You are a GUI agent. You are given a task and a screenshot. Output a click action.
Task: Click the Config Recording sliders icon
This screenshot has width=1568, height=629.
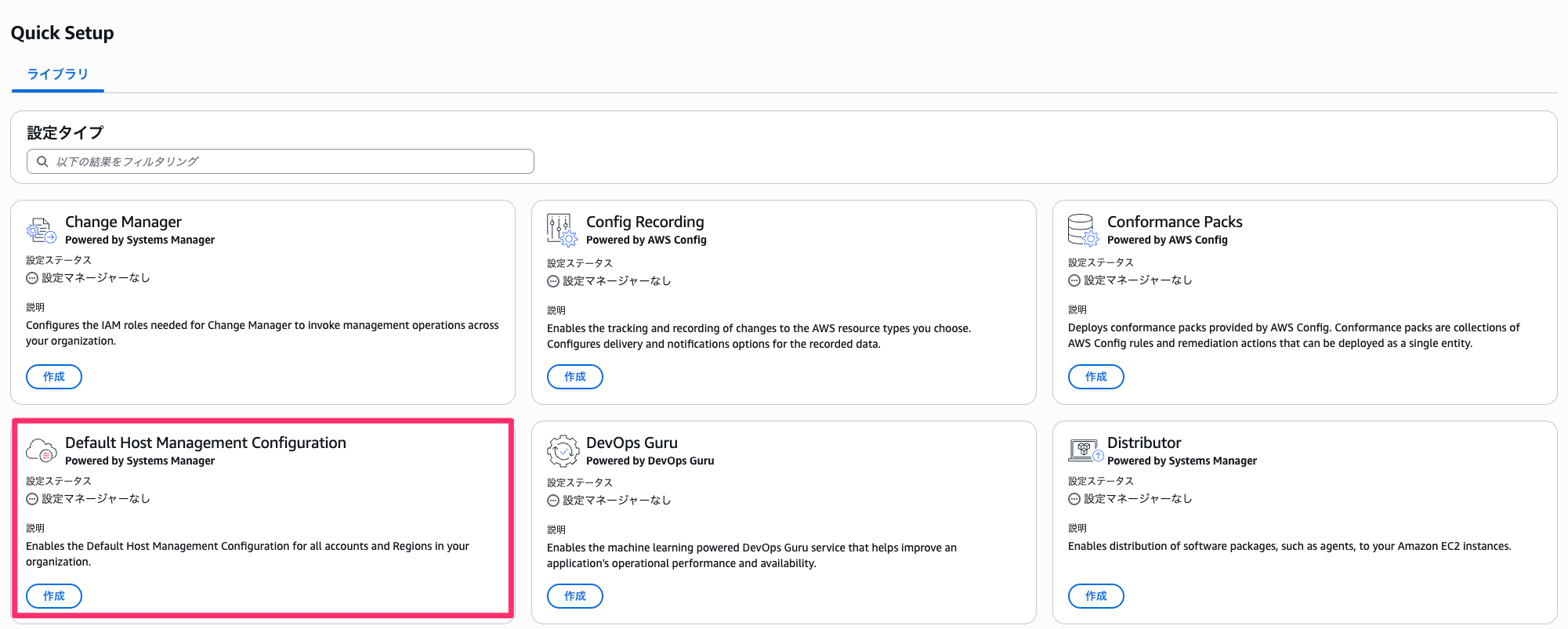tap(563, 230)
